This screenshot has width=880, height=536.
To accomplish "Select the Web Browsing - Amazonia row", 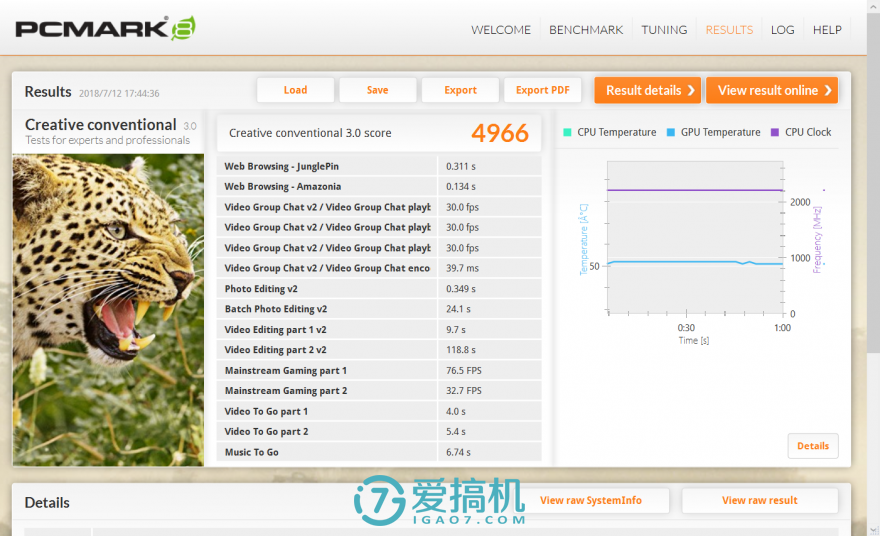I will [379, 186].
